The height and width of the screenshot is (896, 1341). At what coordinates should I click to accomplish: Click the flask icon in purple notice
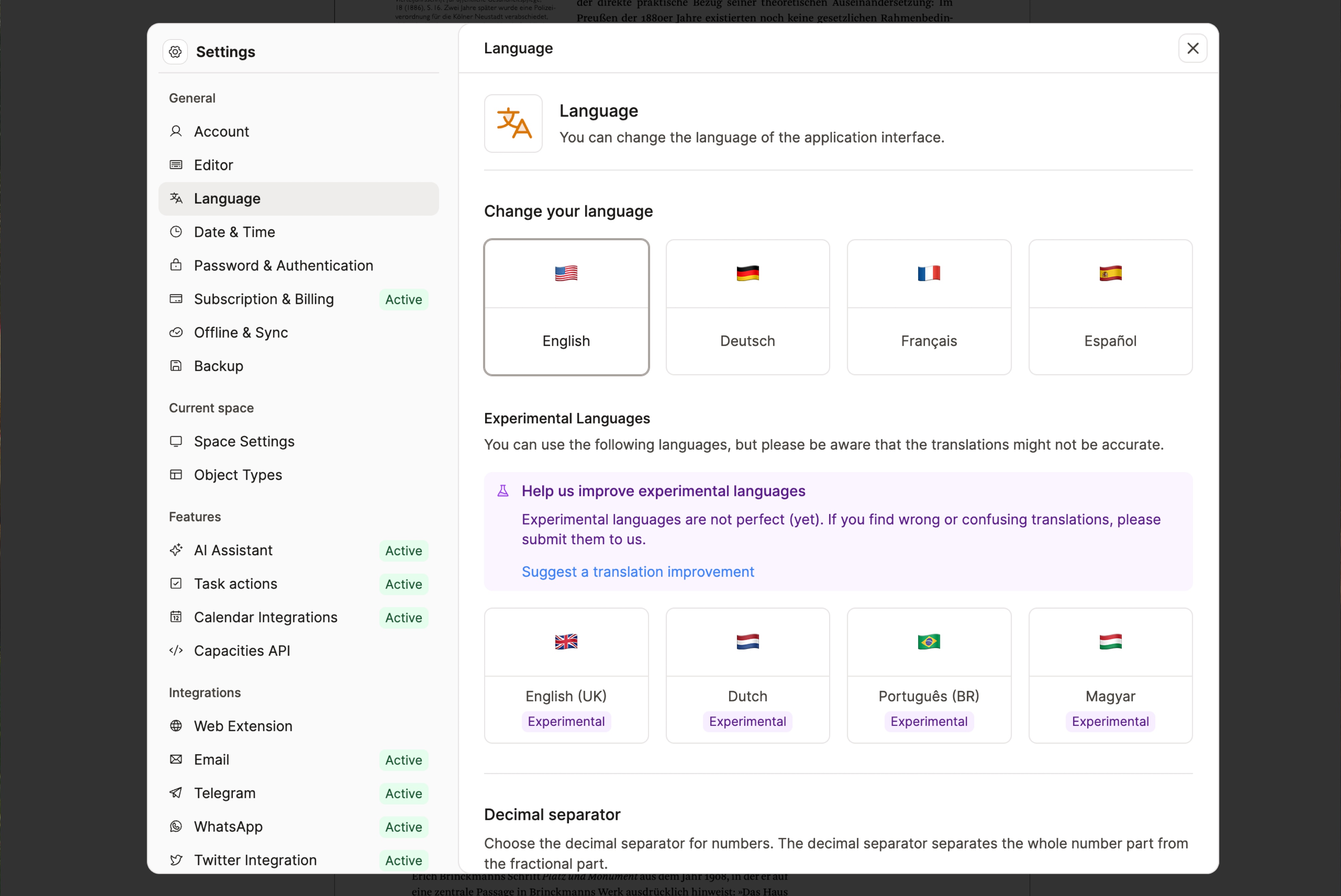(x=503, y=491)
